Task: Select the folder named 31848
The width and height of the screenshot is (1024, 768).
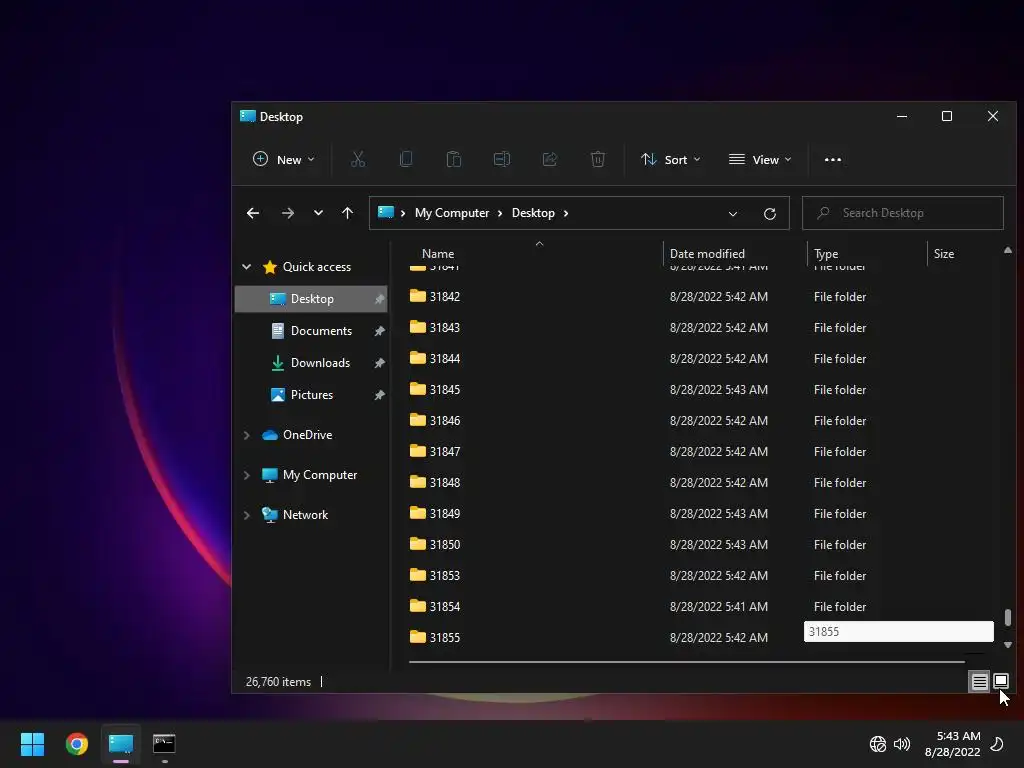Action: (x=445, y=483)
